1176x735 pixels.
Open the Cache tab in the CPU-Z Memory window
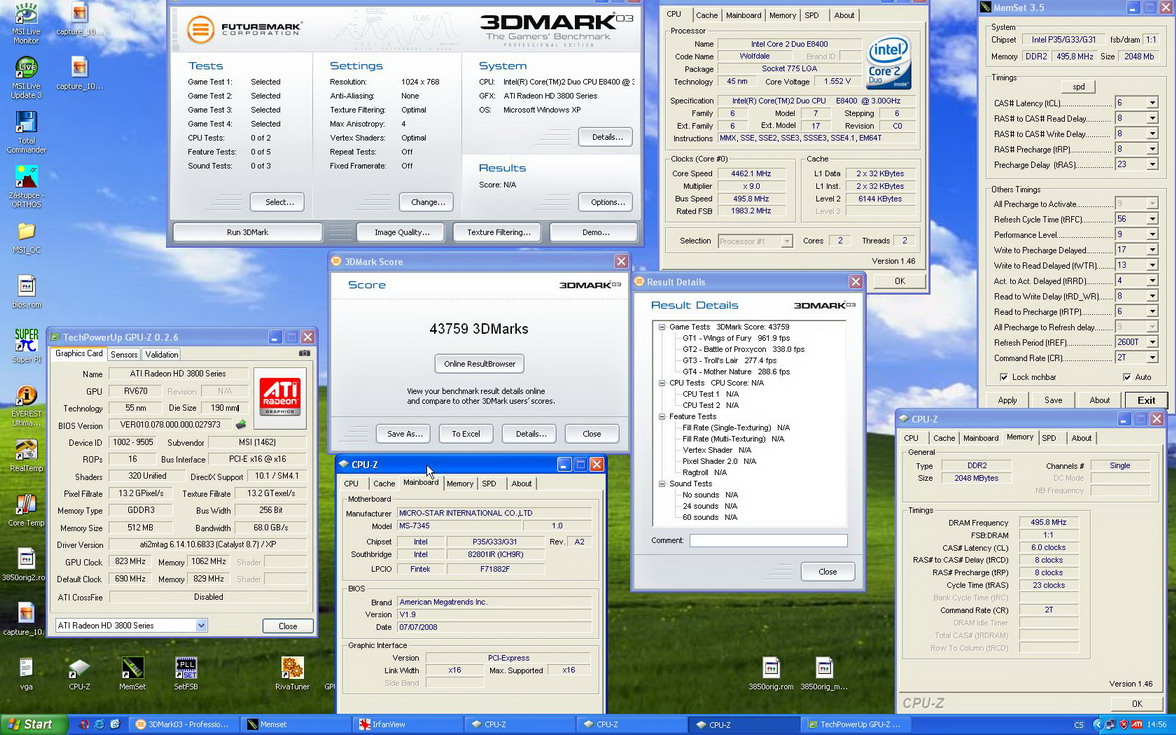tap(944, 438)
